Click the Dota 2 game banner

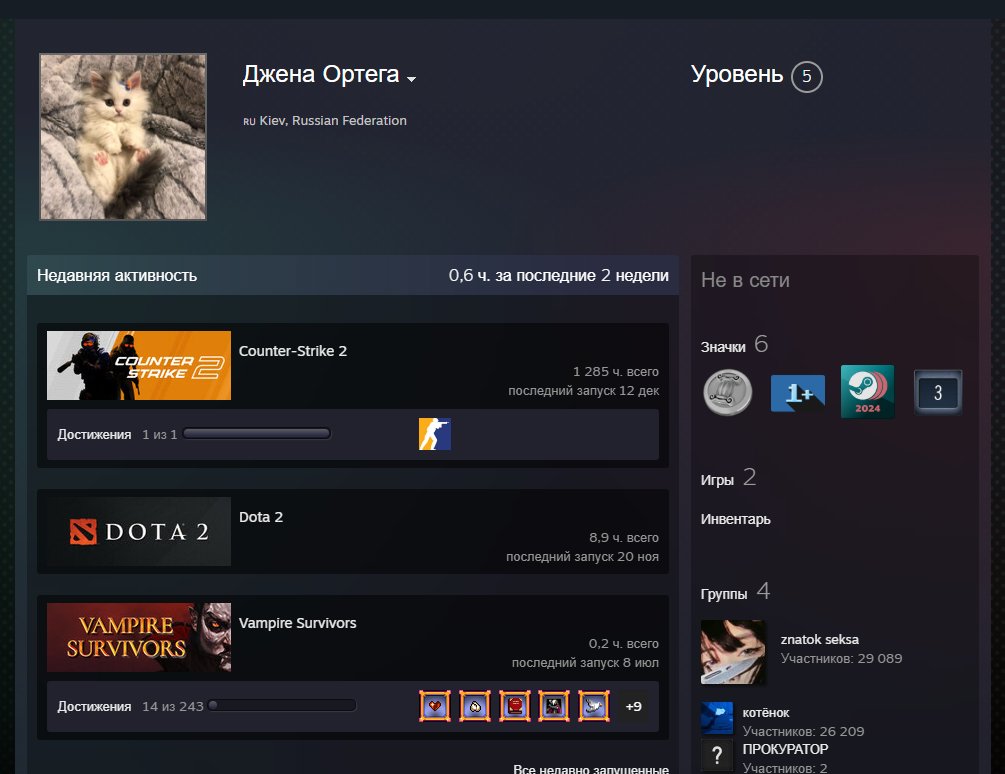139,532
